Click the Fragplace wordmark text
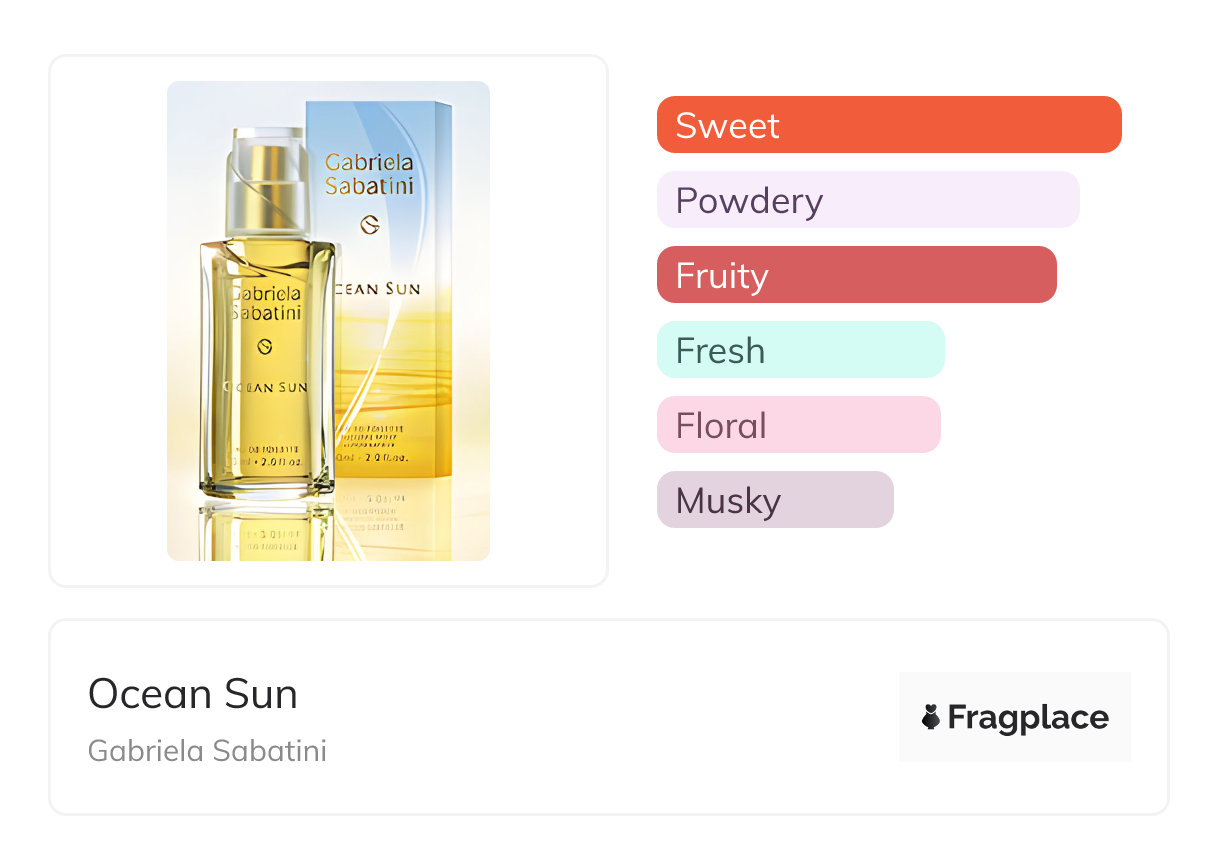Image resolution: width=1218 pixels, height=864 pixels. pyautogui.click(x=1028, y=717)
